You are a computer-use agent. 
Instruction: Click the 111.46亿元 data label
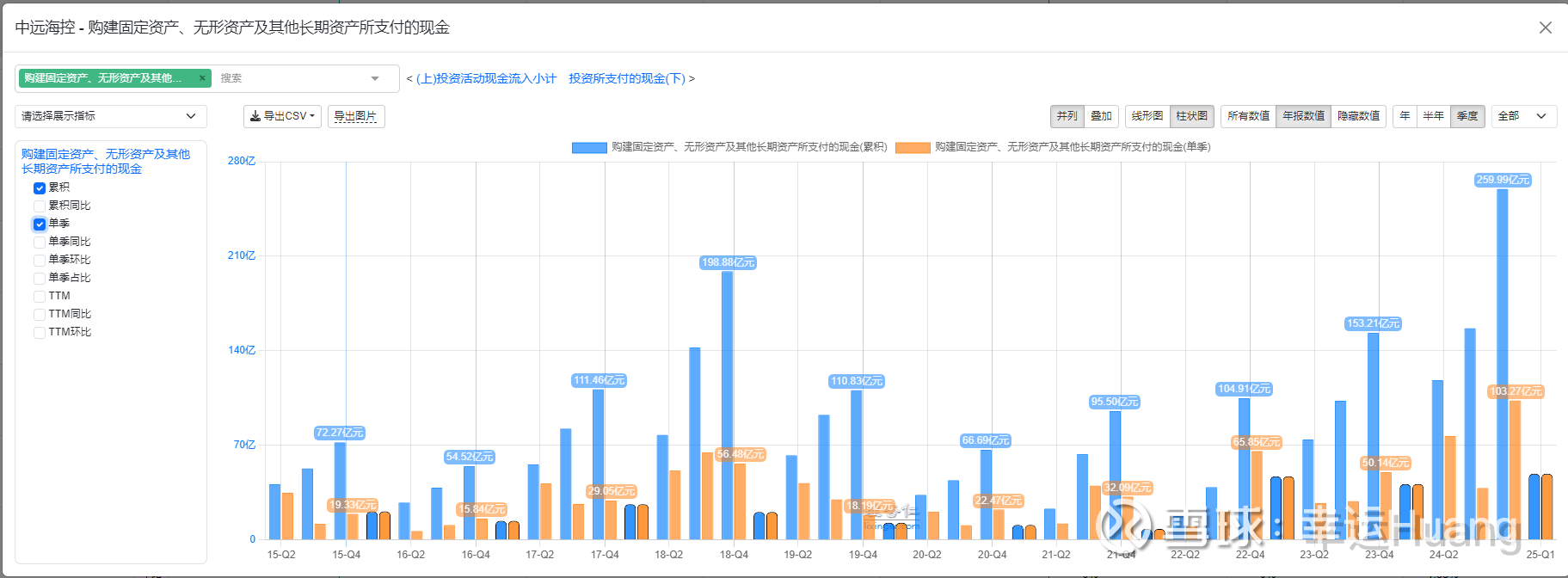pos(600,380)
